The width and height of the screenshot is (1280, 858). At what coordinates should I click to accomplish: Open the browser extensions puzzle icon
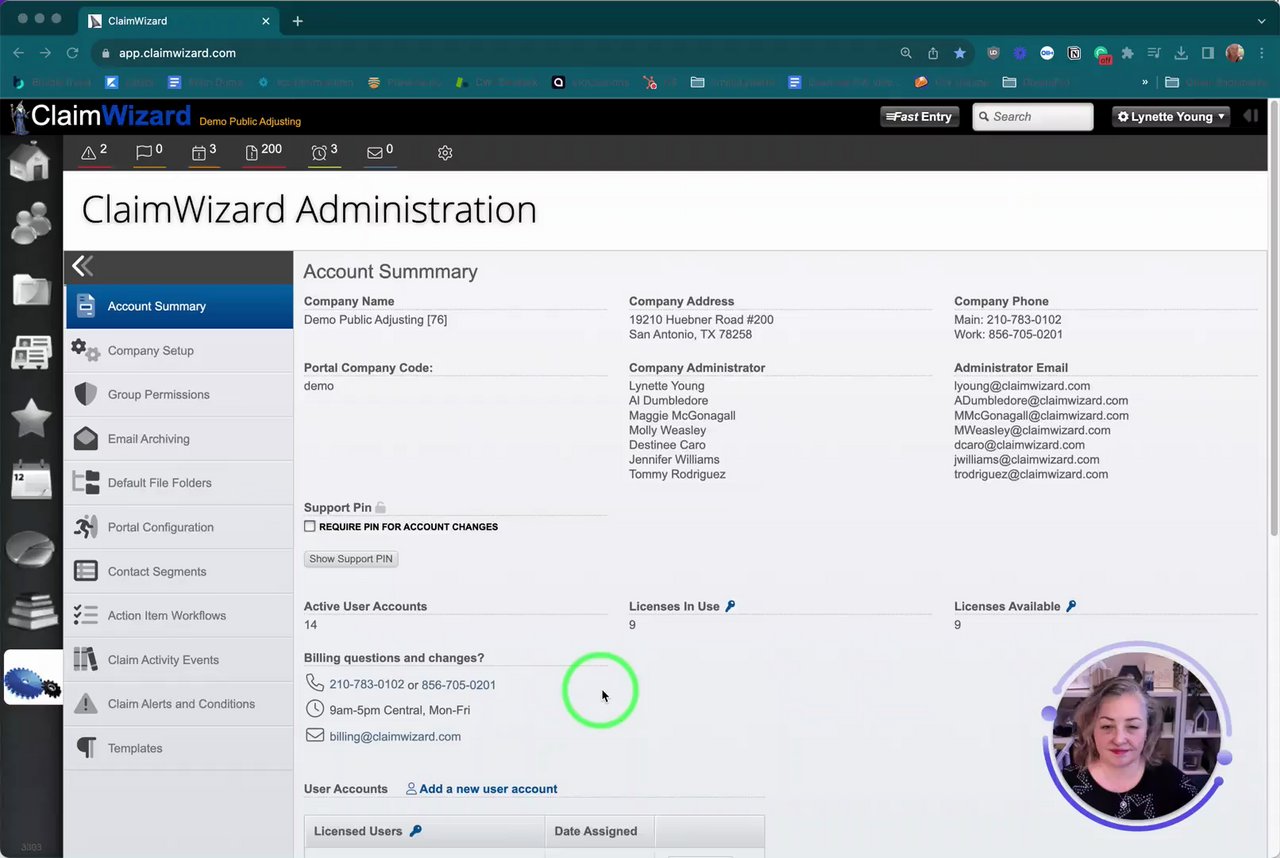tap(1128, 53)
